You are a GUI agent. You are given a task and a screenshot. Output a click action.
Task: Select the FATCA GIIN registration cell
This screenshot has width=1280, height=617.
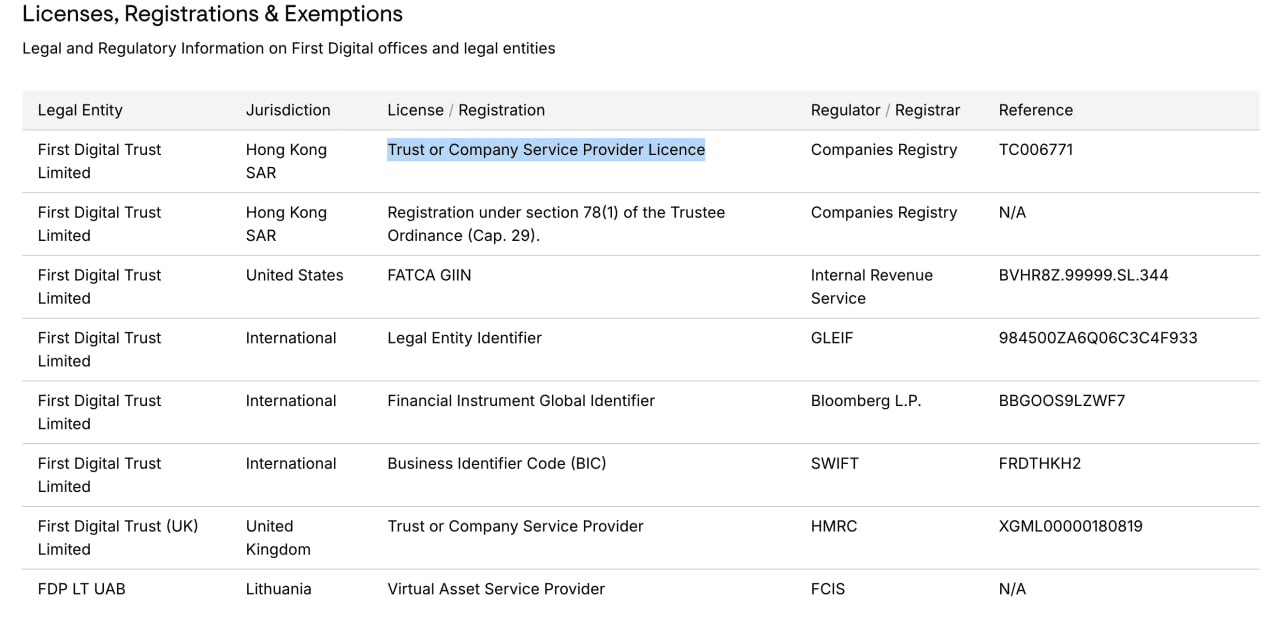(x=429, y=276)
